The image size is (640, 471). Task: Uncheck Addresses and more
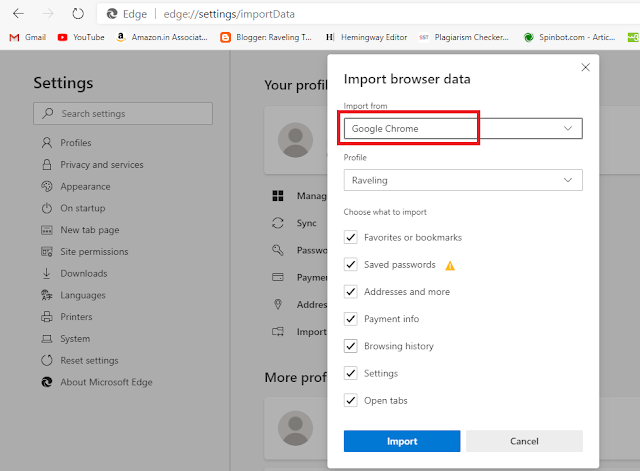pyautogui.click(x=351, y=291)
